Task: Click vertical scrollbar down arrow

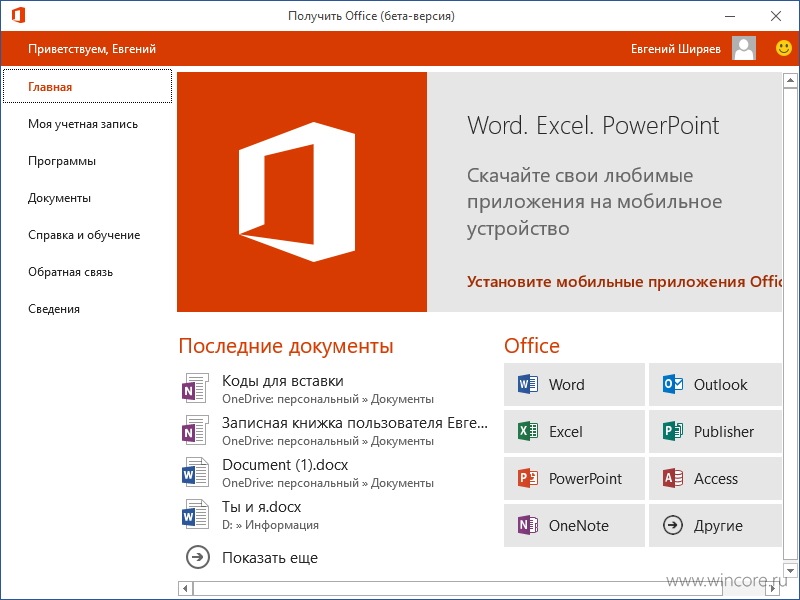Action: click(790, 570)
